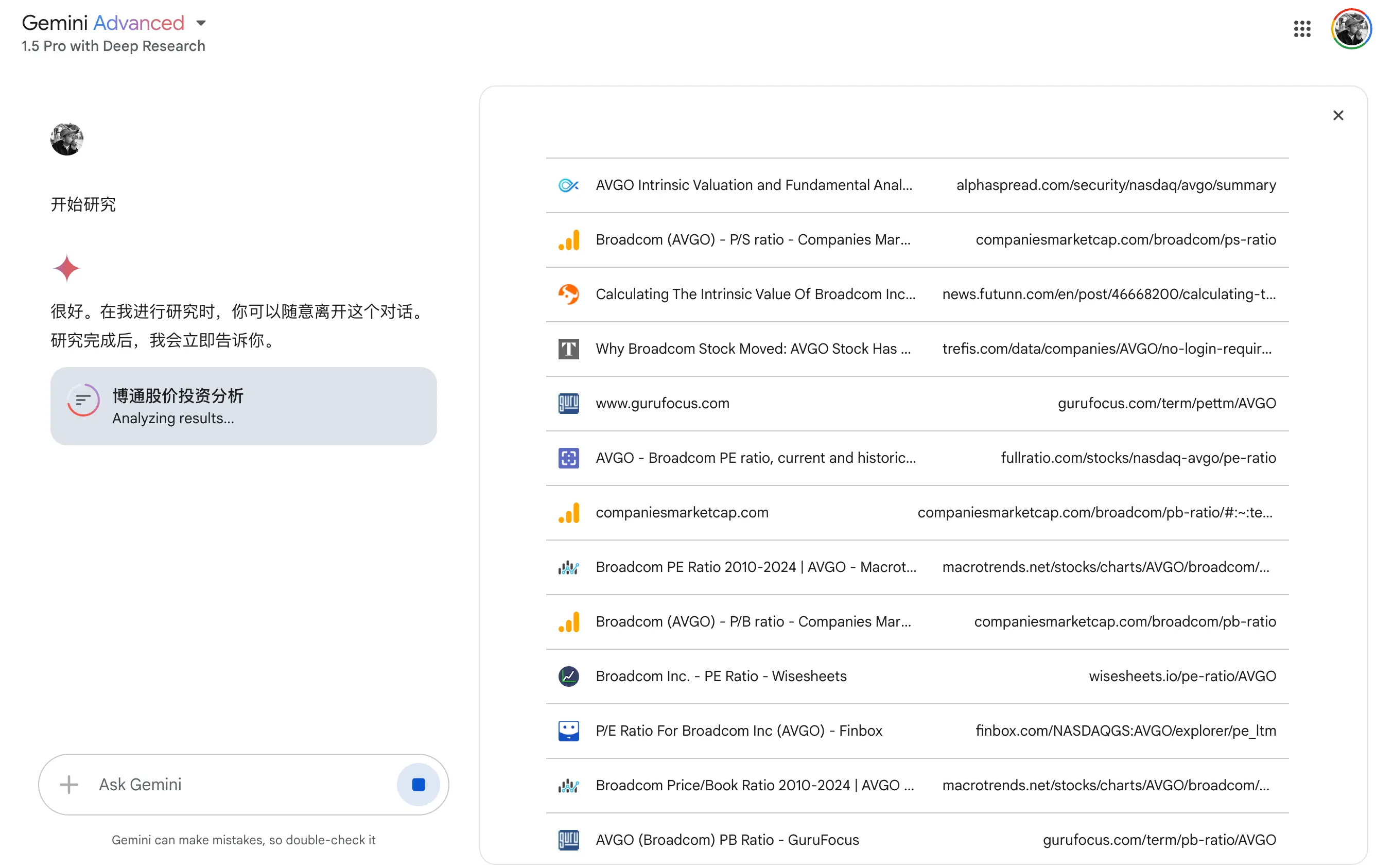Open gurufocus.com/term/pb-ratio/AVGO URL
Screen dimensions: 1393x868
(x=1159, y=839)
